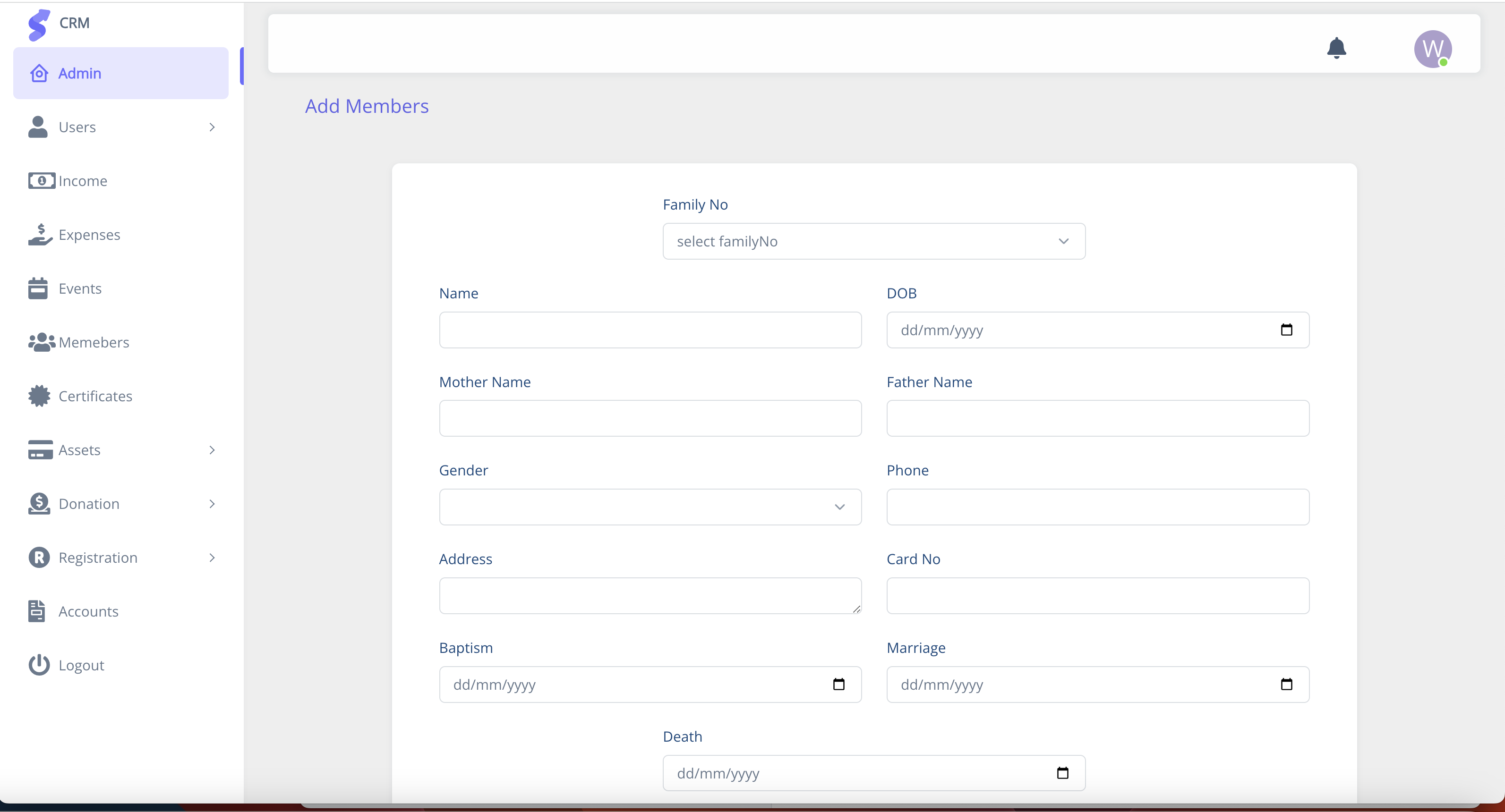Screen dimensions: 1505x812
Task: Click into the Name text field
Action: click(x=650, y=330)
